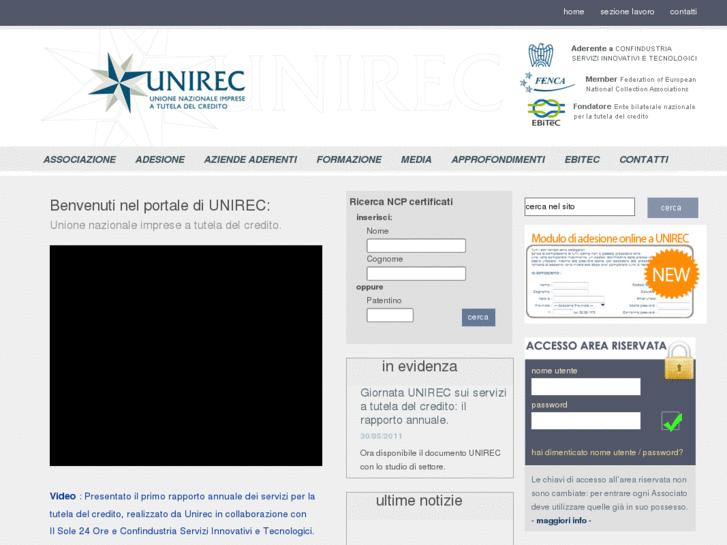This screenshot has height=545, width=727.
Task: Click the golden padlock icon
Action: pyautogui.click(x=679, y=361)
